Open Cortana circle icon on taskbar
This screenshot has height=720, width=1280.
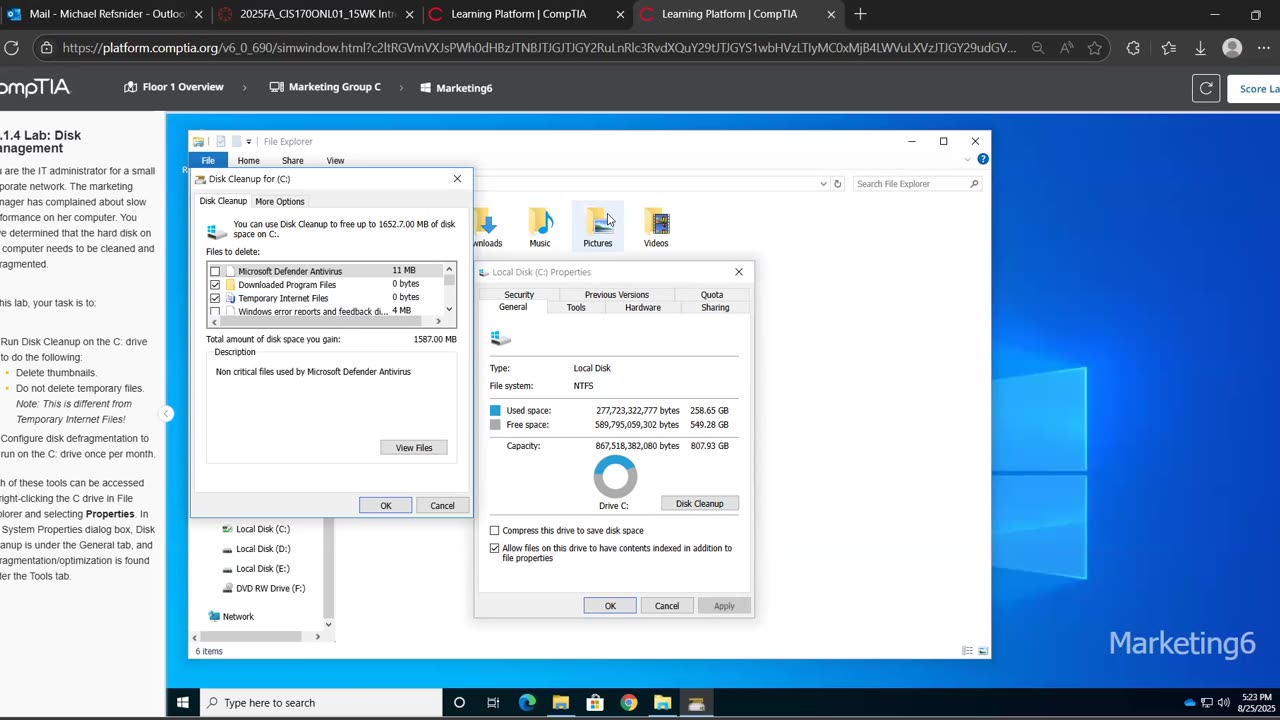pos(460,702)
